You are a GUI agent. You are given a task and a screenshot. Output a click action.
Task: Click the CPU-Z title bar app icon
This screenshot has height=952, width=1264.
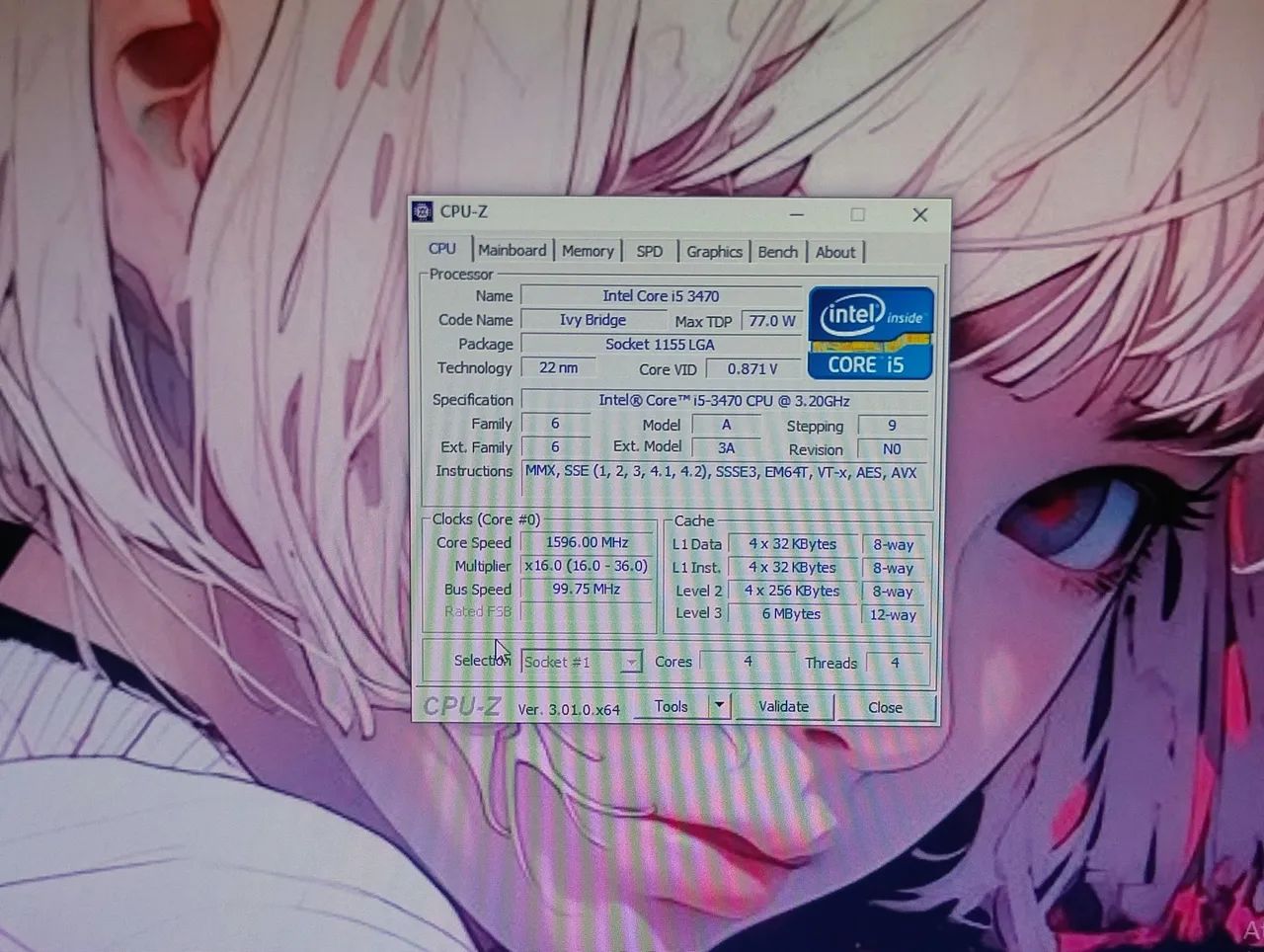[424, 211]
